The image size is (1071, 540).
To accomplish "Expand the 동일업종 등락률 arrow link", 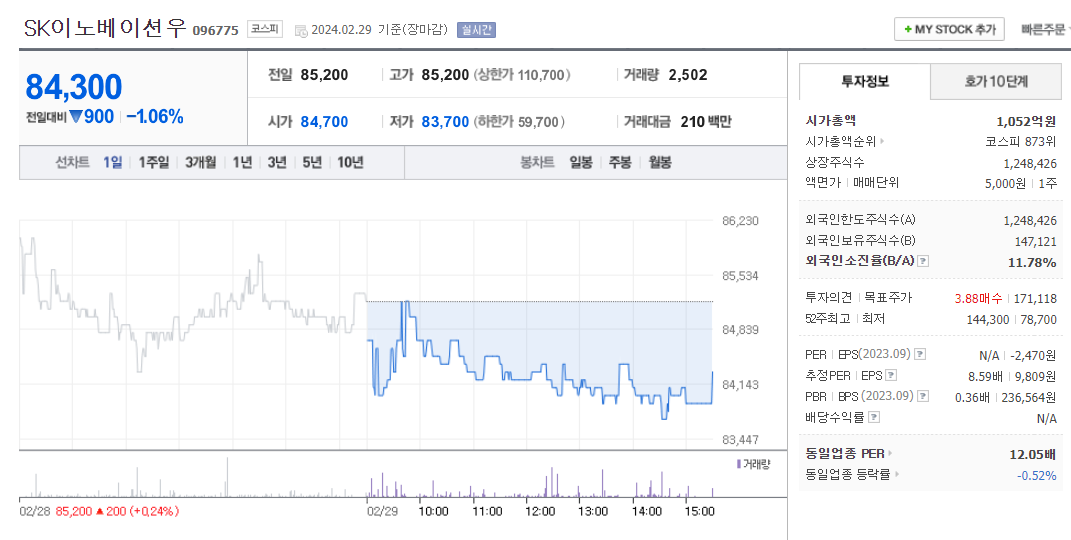I will click(x=896, y=474).
